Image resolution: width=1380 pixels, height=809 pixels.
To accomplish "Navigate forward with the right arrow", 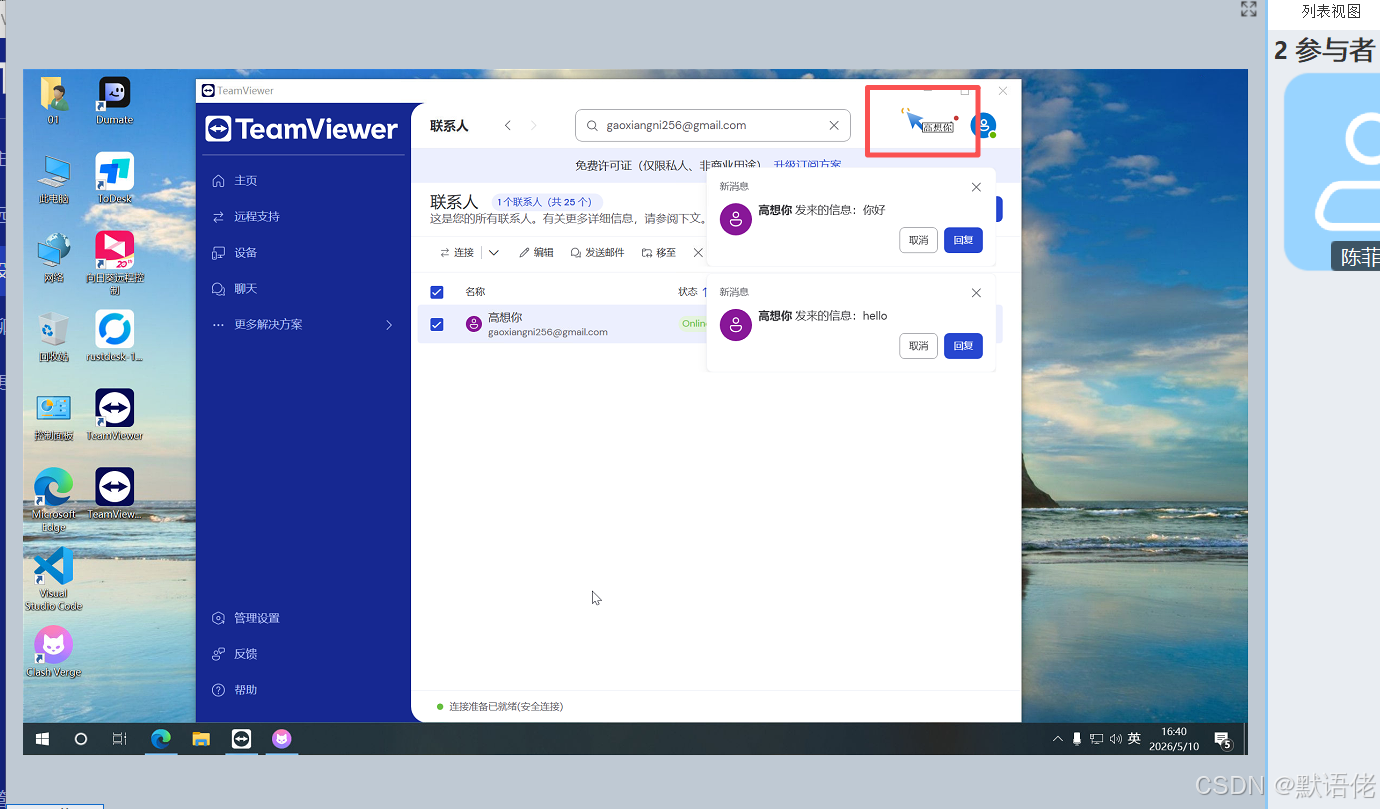I will (533, 126).
